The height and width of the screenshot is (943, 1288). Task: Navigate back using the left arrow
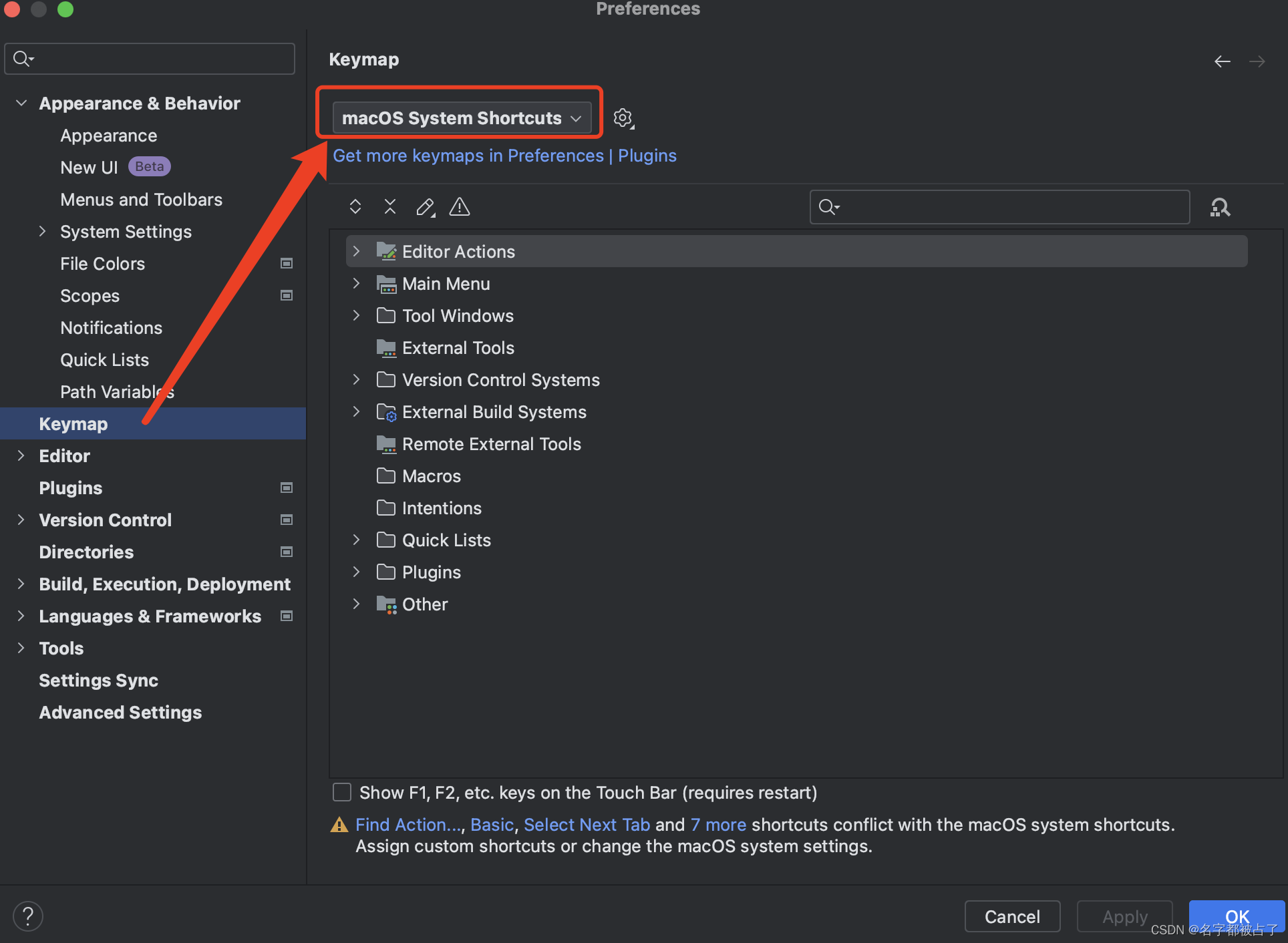coord(1223,61)
